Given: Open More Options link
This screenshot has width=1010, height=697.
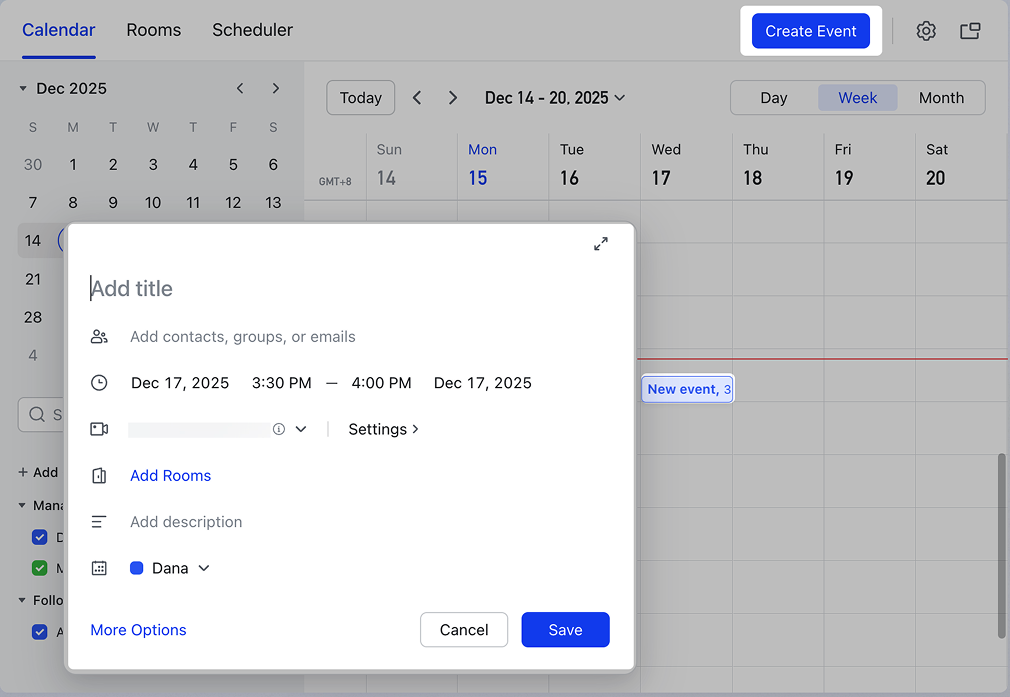Looking at the screenshot, I should coord(138,630).
